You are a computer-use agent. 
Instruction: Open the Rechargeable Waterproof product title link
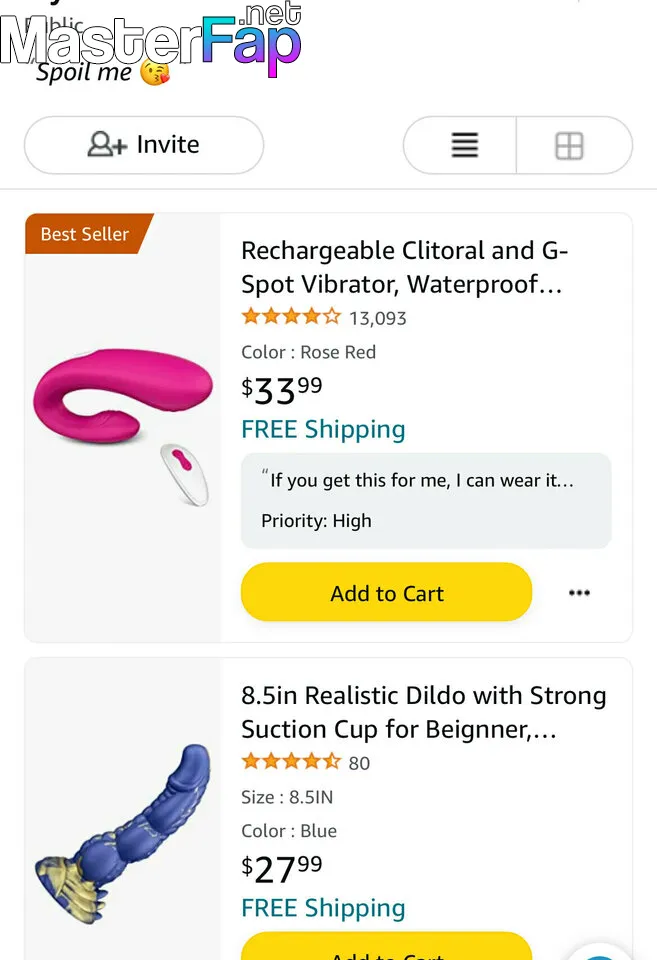[404, 267]
